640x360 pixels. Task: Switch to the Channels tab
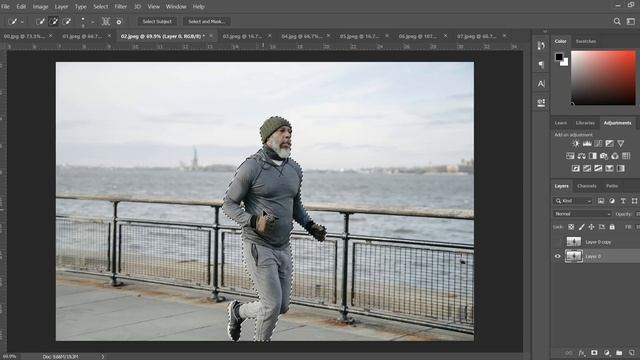(587, 186)
